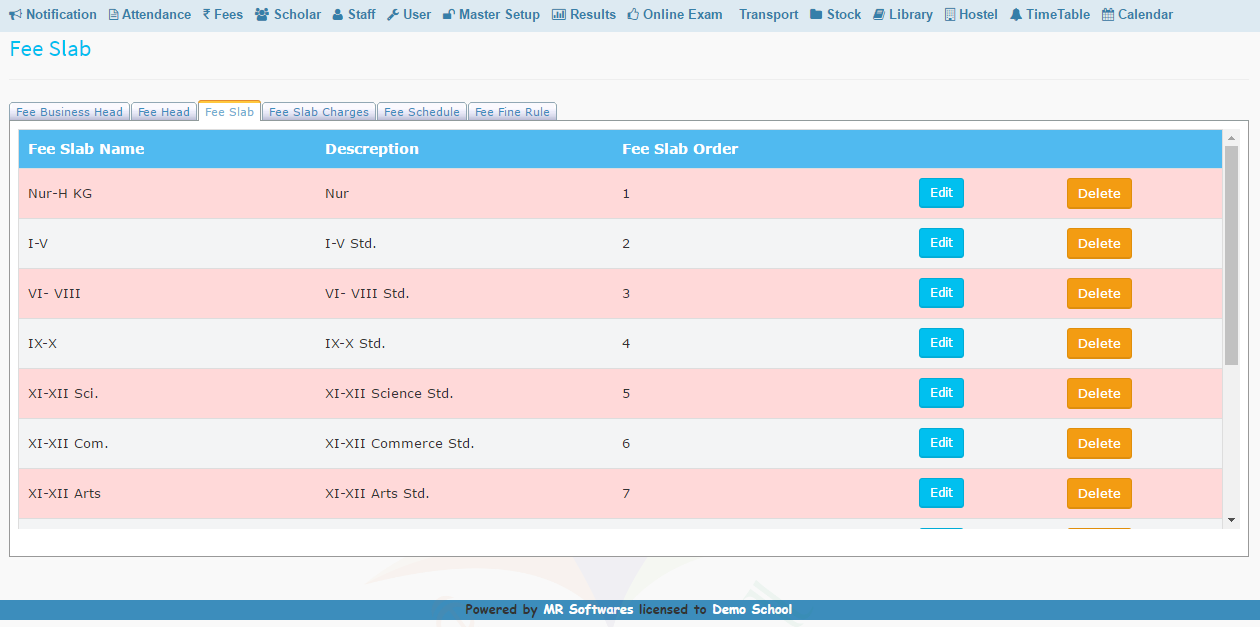
Task: Go to the Fee Schedule tab
Action: (421, 112)
